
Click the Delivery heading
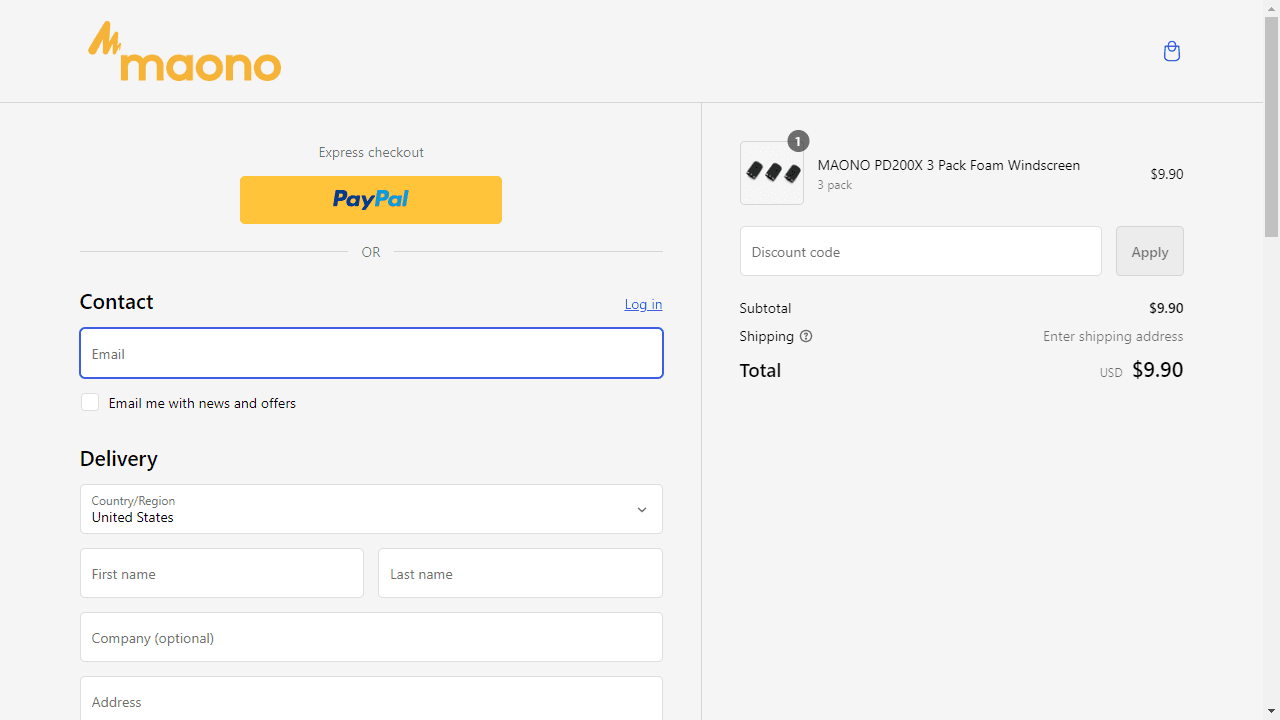[x=119, y=458]
